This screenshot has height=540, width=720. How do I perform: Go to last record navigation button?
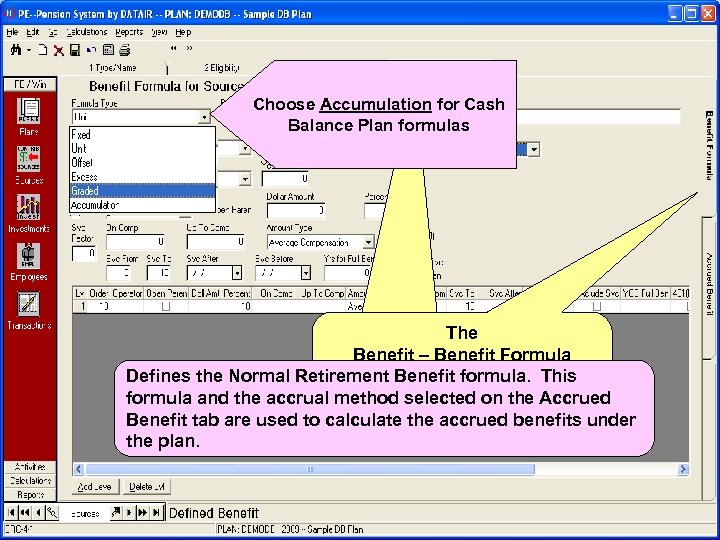coord(157,512)
